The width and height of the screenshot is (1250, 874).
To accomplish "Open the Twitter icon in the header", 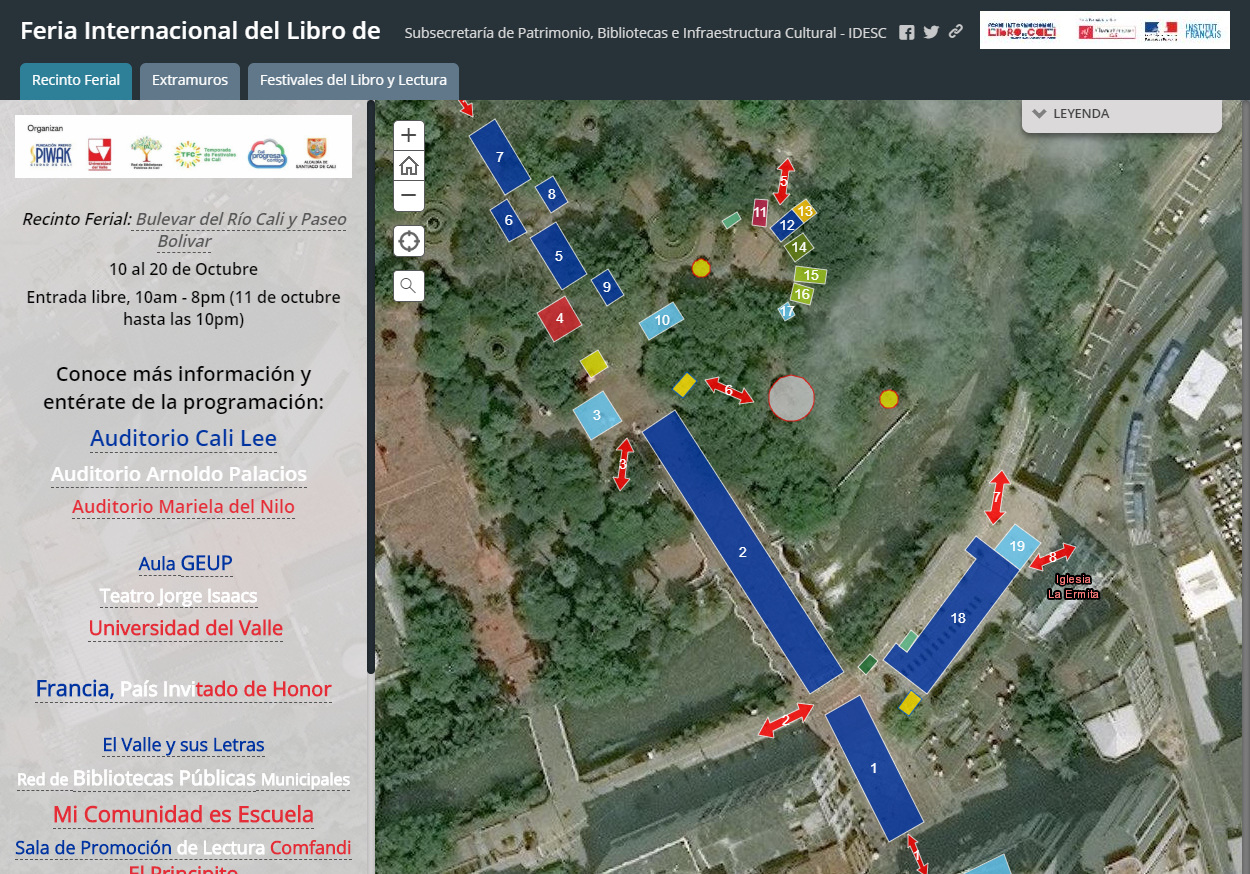I will tap(930, 32).
